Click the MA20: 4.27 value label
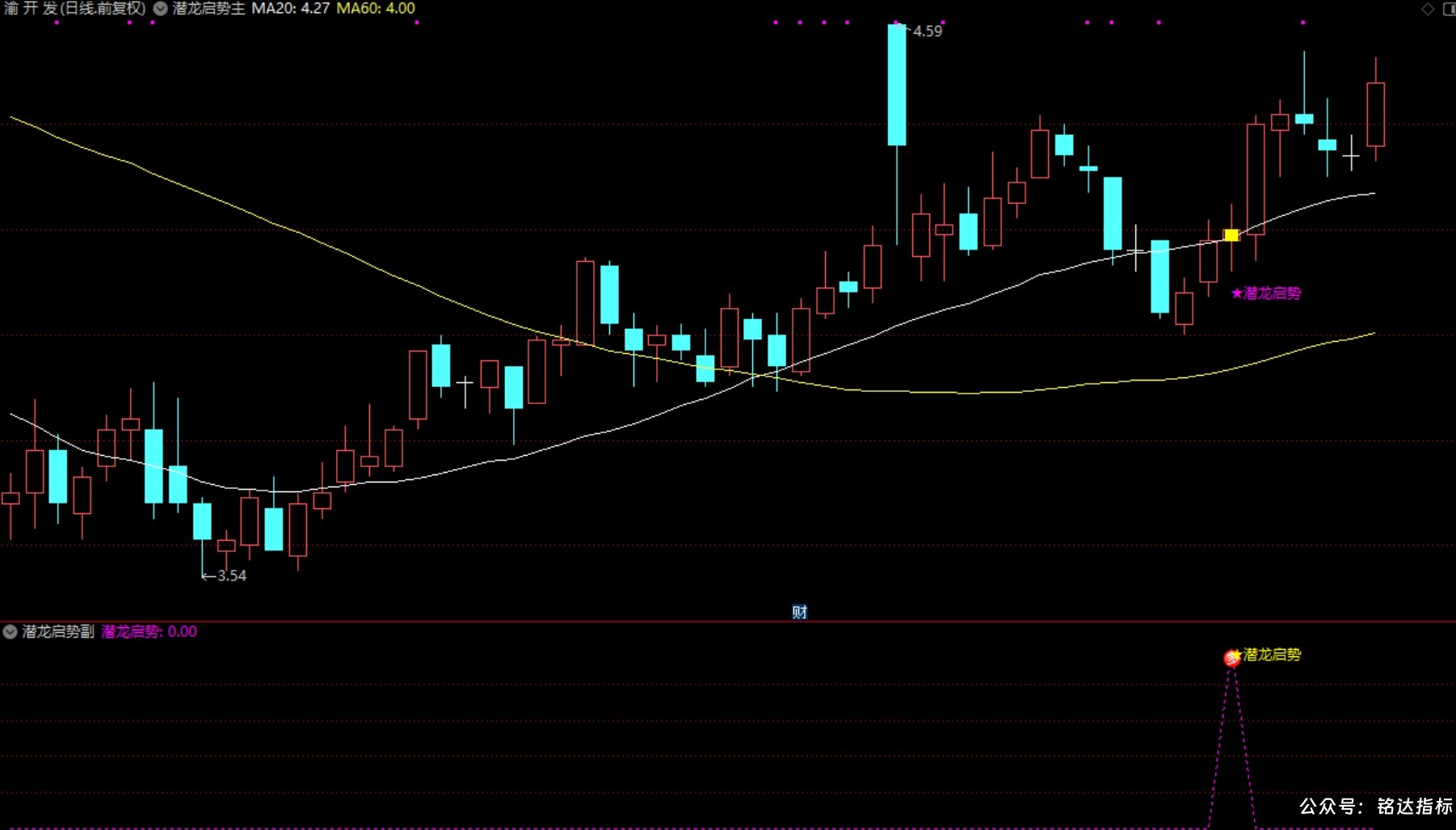This screenshot has width=1456, height=830. (290, 9)
